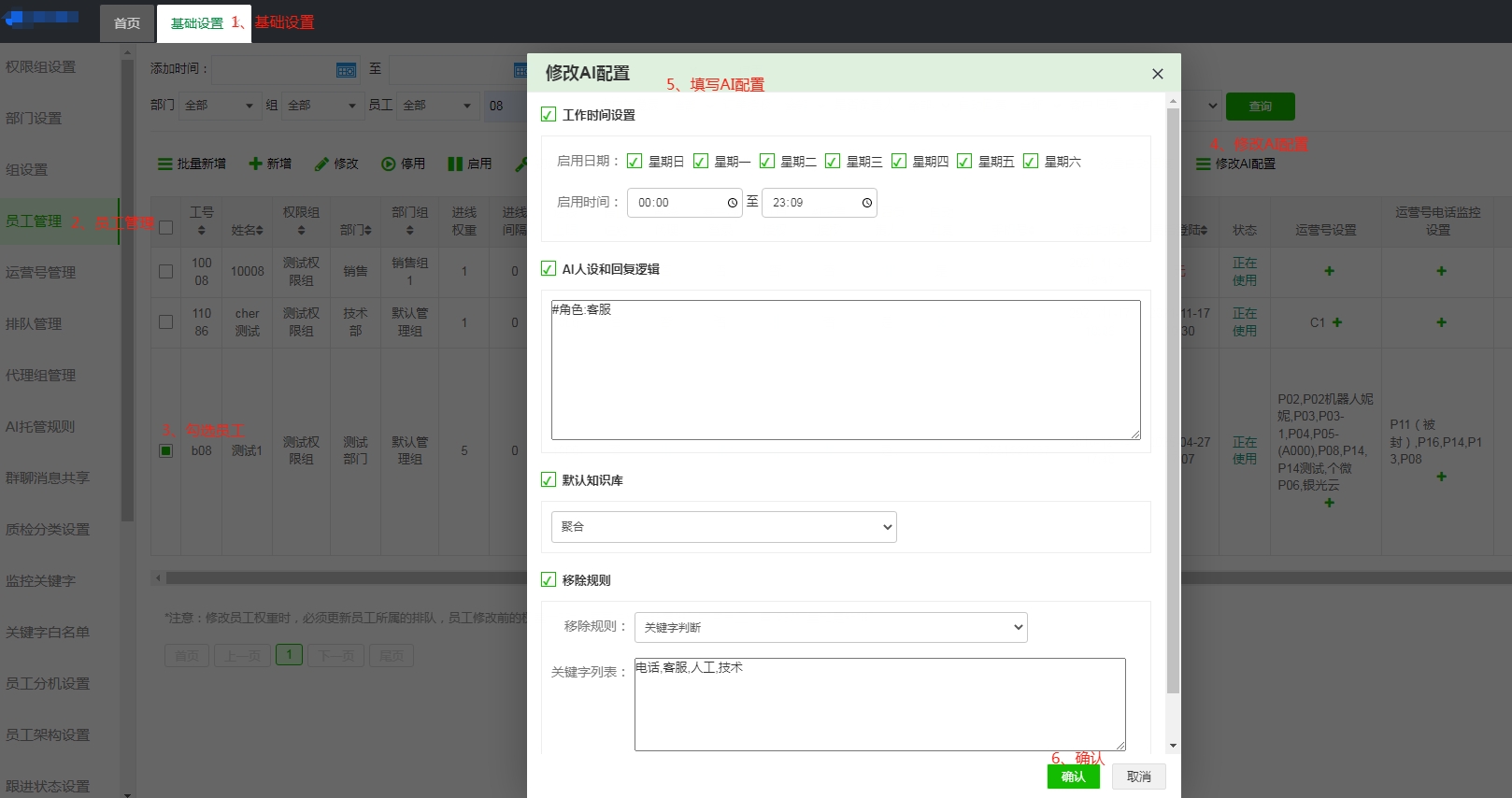Screen dimensions: 1512x798
Task: Uncheck 星期三 checkbox
Action: pyautogui.click(x=833, y=161)
